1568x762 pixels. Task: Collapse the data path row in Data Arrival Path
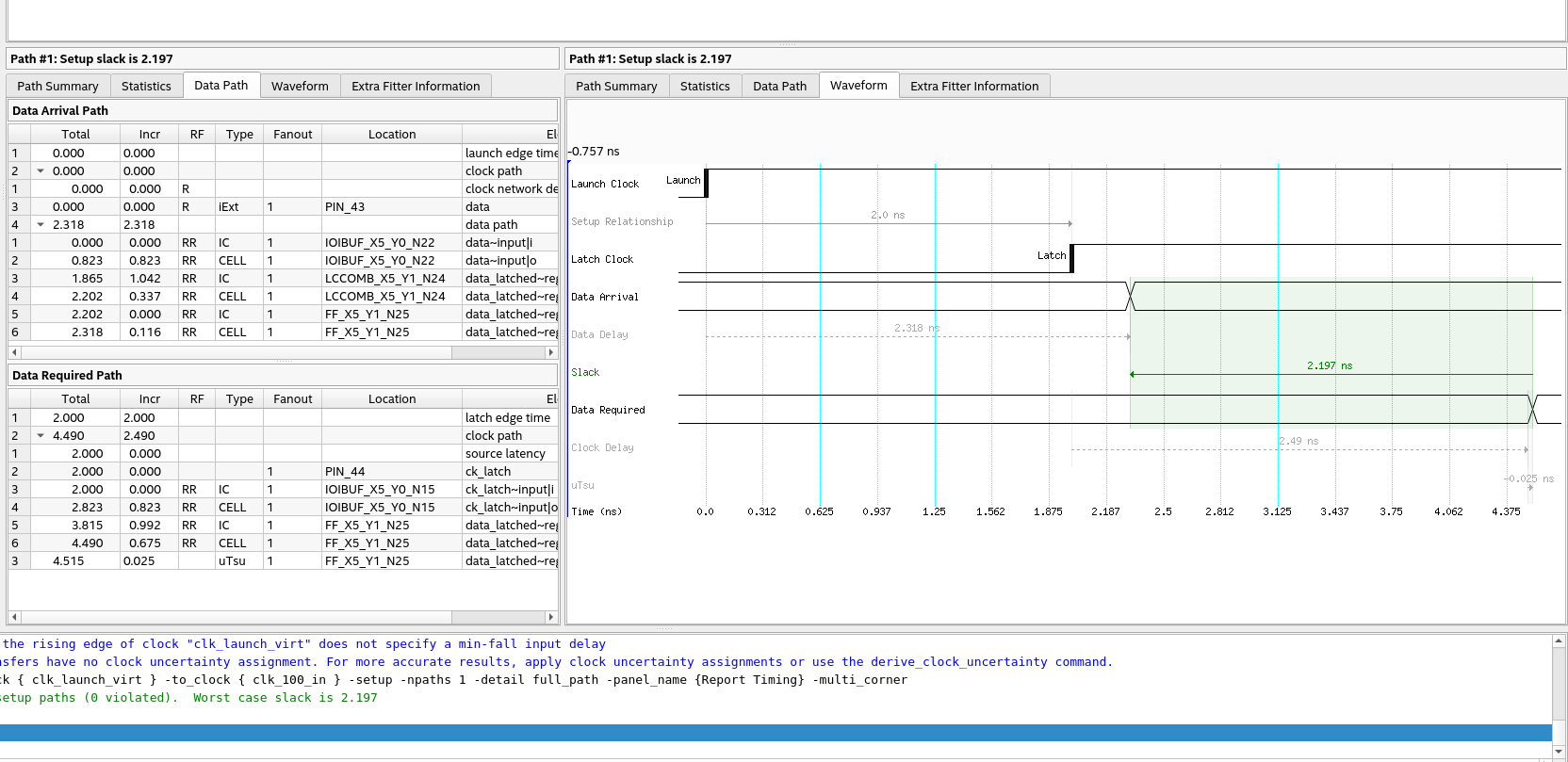pyautogui.click(x=41, y=225)
